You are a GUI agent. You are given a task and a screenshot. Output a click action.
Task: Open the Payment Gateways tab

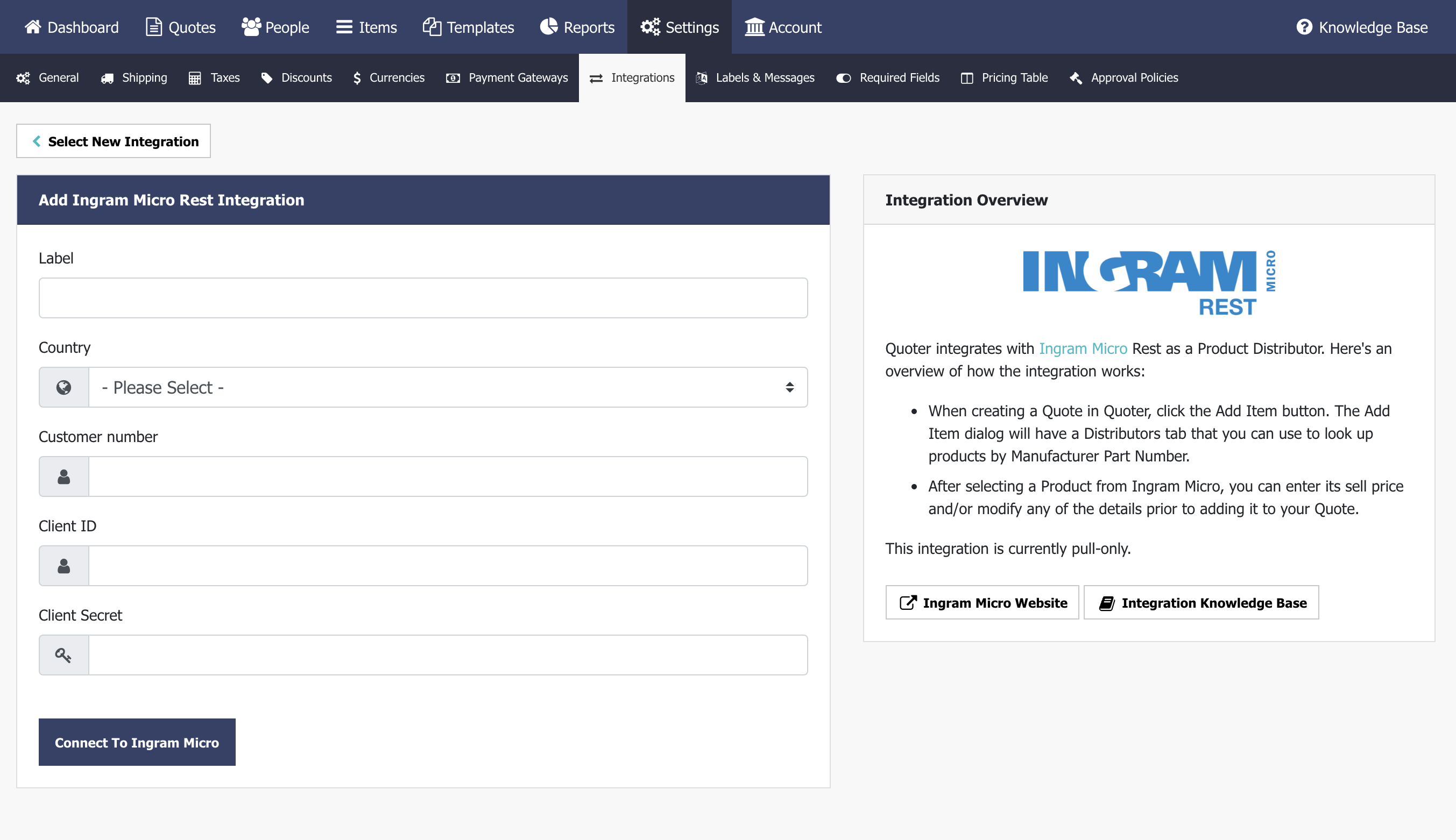507,78
